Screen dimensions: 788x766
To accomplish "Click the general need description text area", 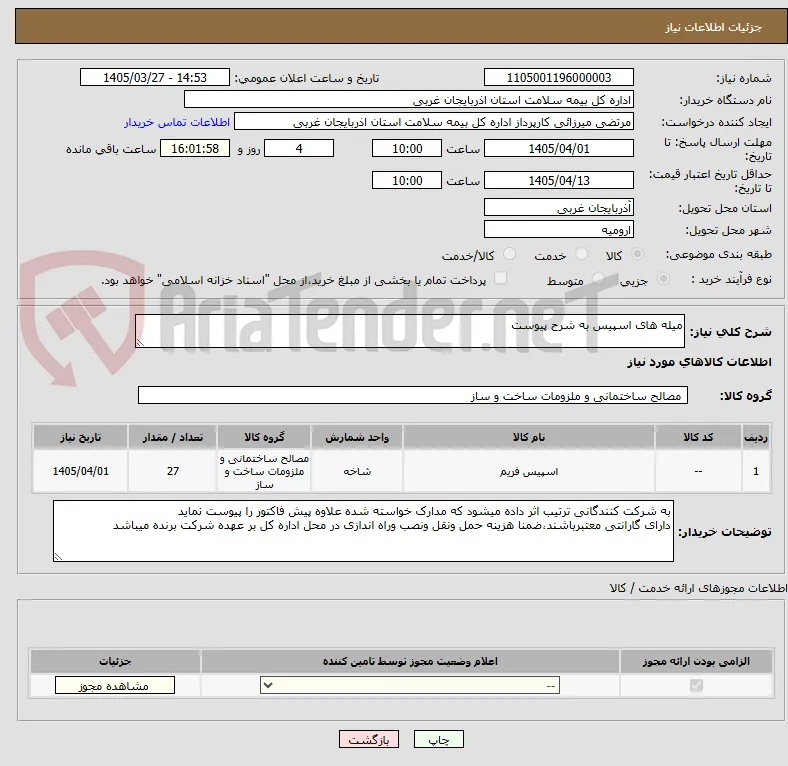I will click(410, 331).
